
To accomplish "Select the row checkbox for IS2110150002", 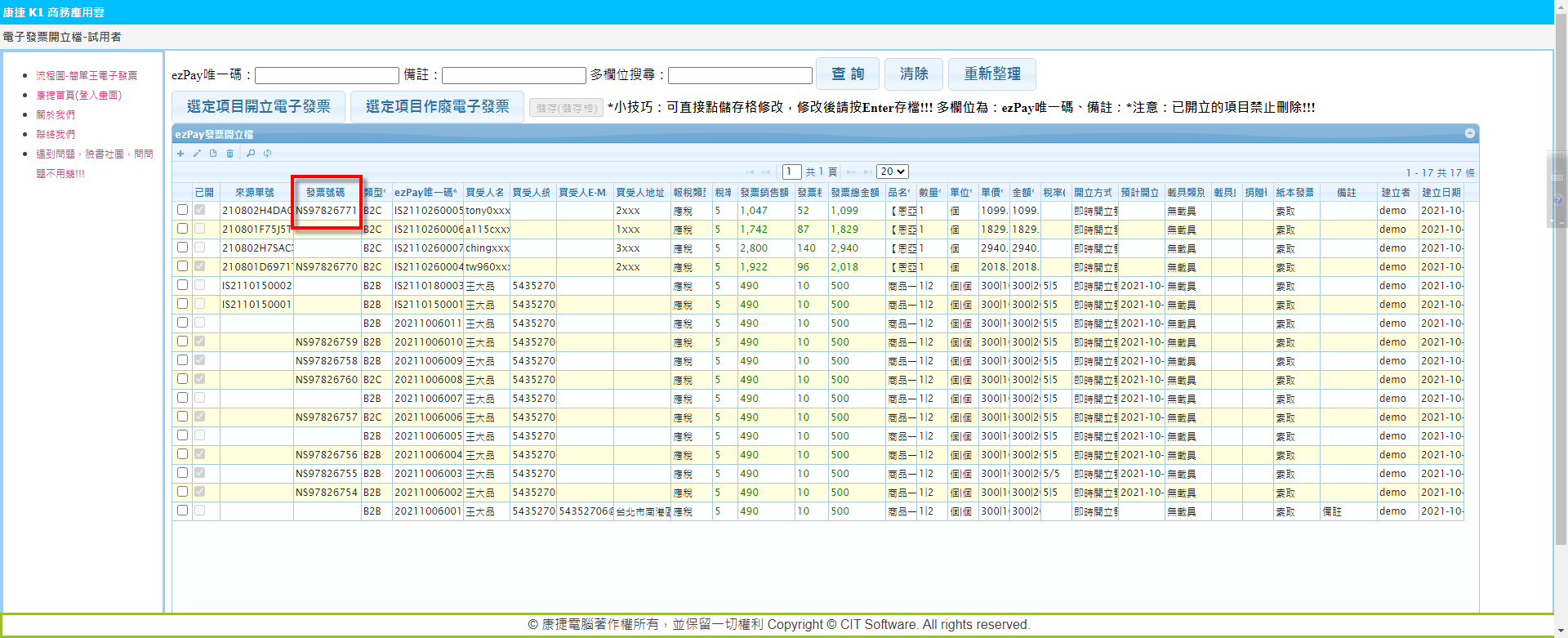I will point(182,285).
